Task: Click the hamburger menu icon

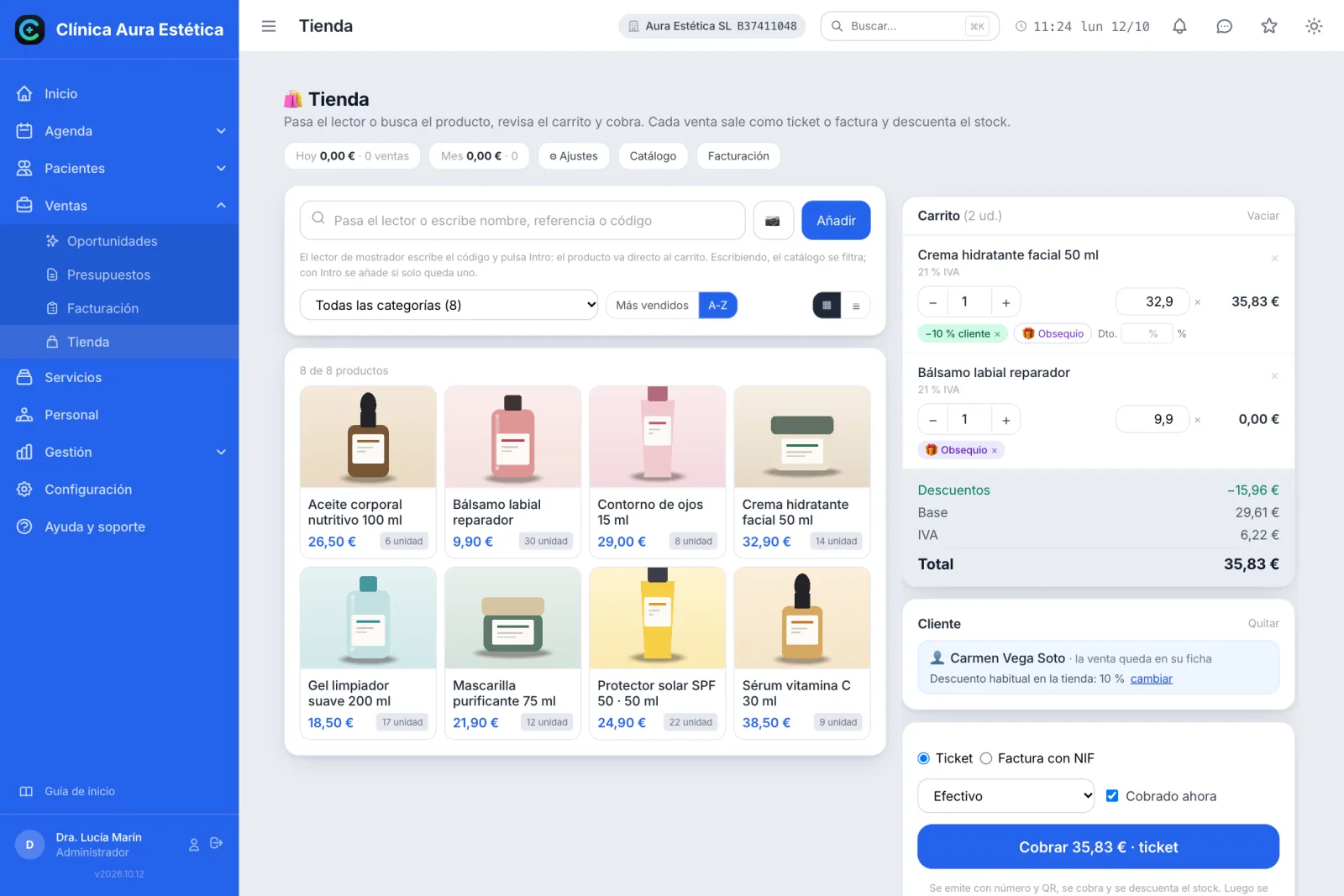Action: 269,26
